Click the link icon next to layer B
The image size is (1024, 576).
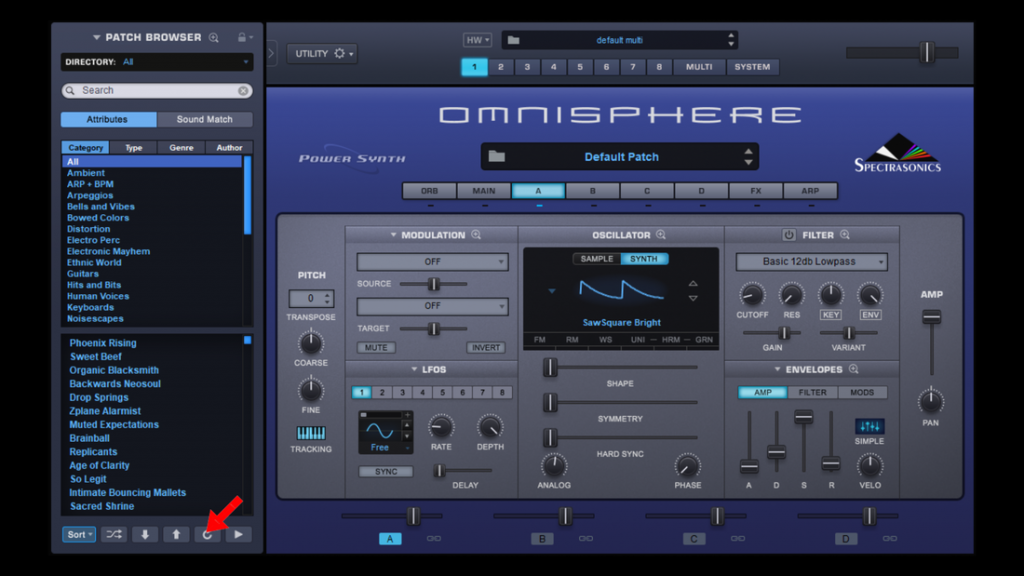point(586,539)
